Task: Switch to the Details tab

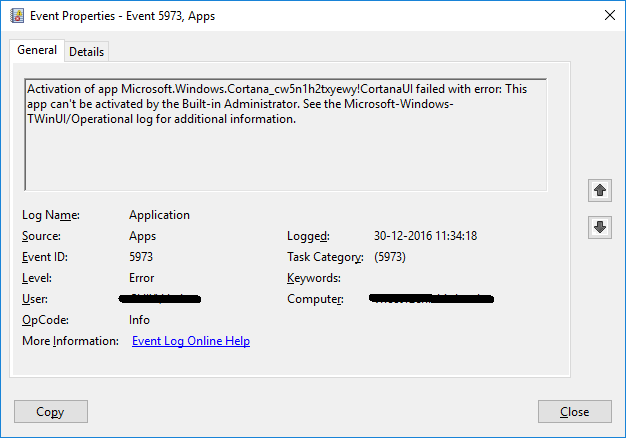Action: click(86, 52)
